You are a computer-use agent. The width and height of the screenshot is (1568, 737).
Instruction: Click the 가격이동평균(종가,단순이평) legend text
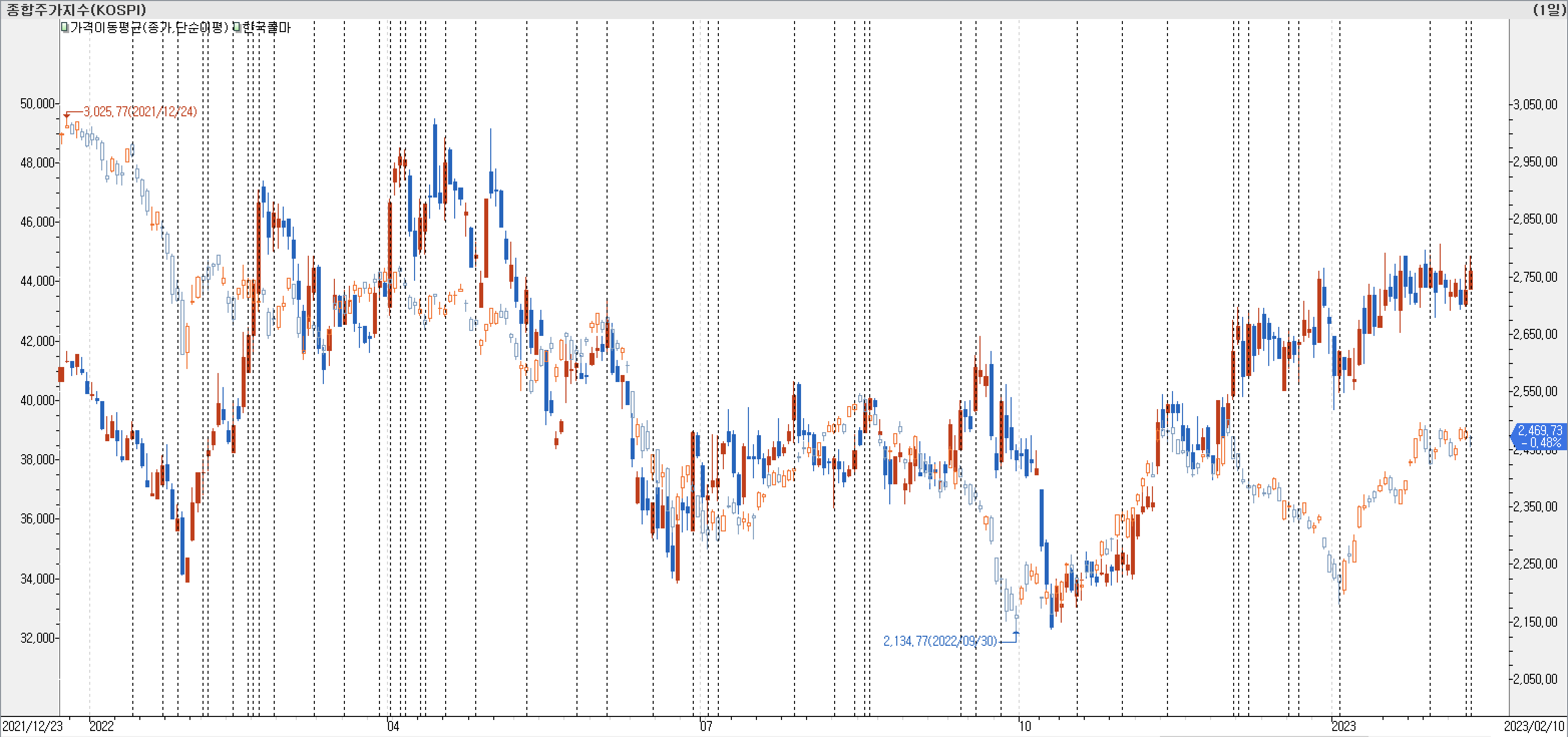point(149,28)
